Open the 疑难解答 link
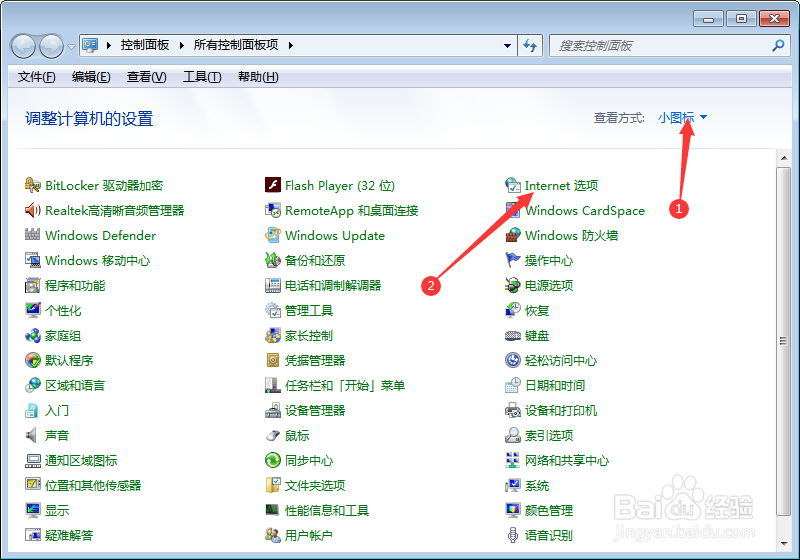 69,536
